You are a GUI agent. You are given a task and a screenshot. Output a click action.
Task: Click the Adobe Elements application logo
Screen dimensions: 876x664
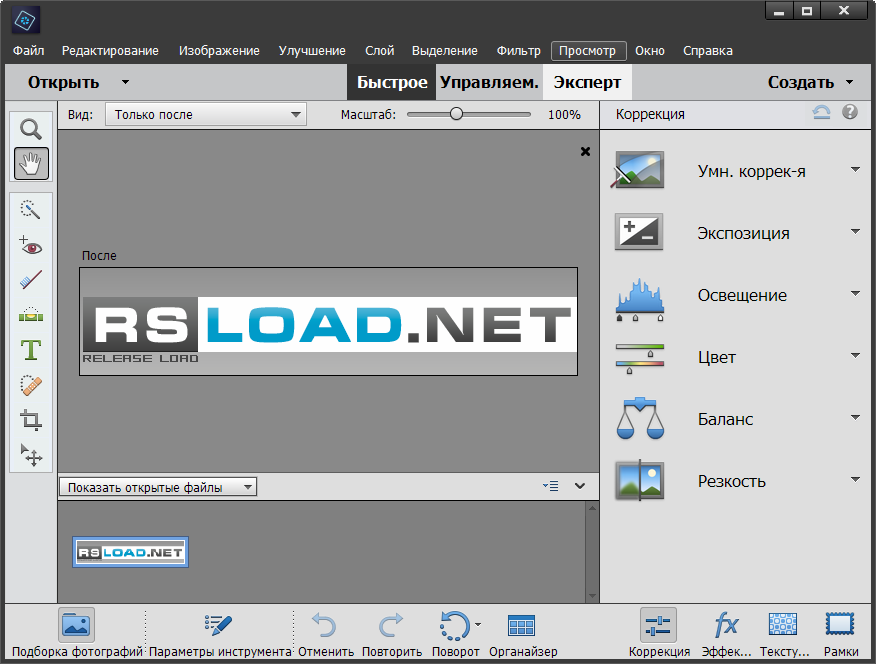[25, 21]
